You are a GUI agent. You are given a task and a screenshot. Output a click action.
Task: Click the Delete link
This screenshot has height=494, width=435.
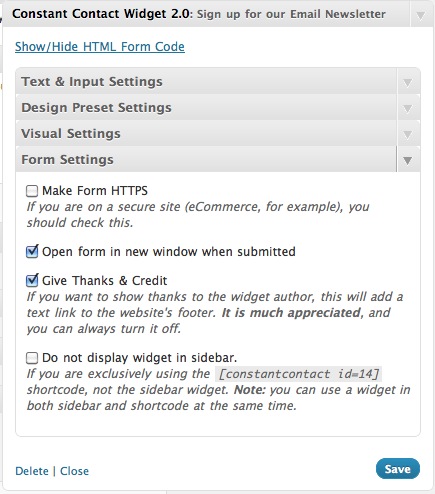[32, 471]
